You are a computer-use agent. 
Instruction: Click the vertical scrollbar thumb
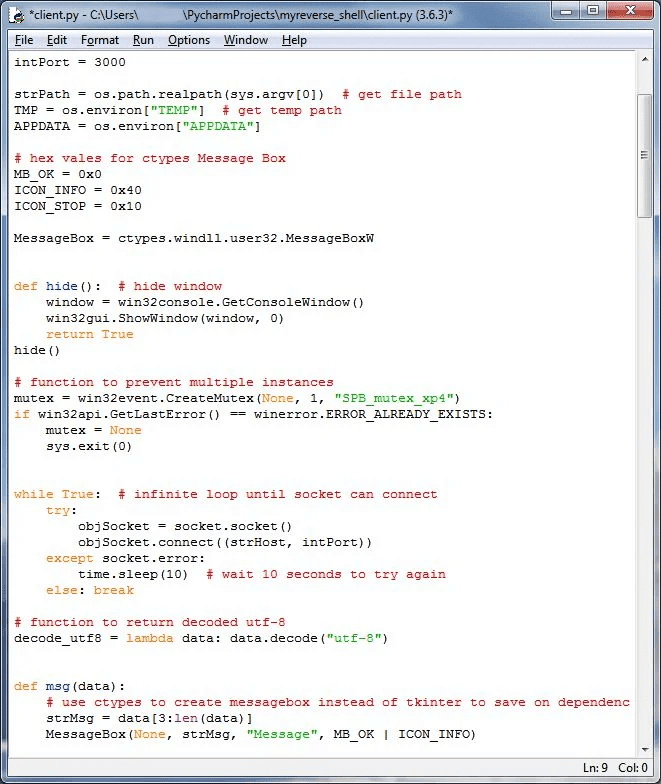[645, 156]
